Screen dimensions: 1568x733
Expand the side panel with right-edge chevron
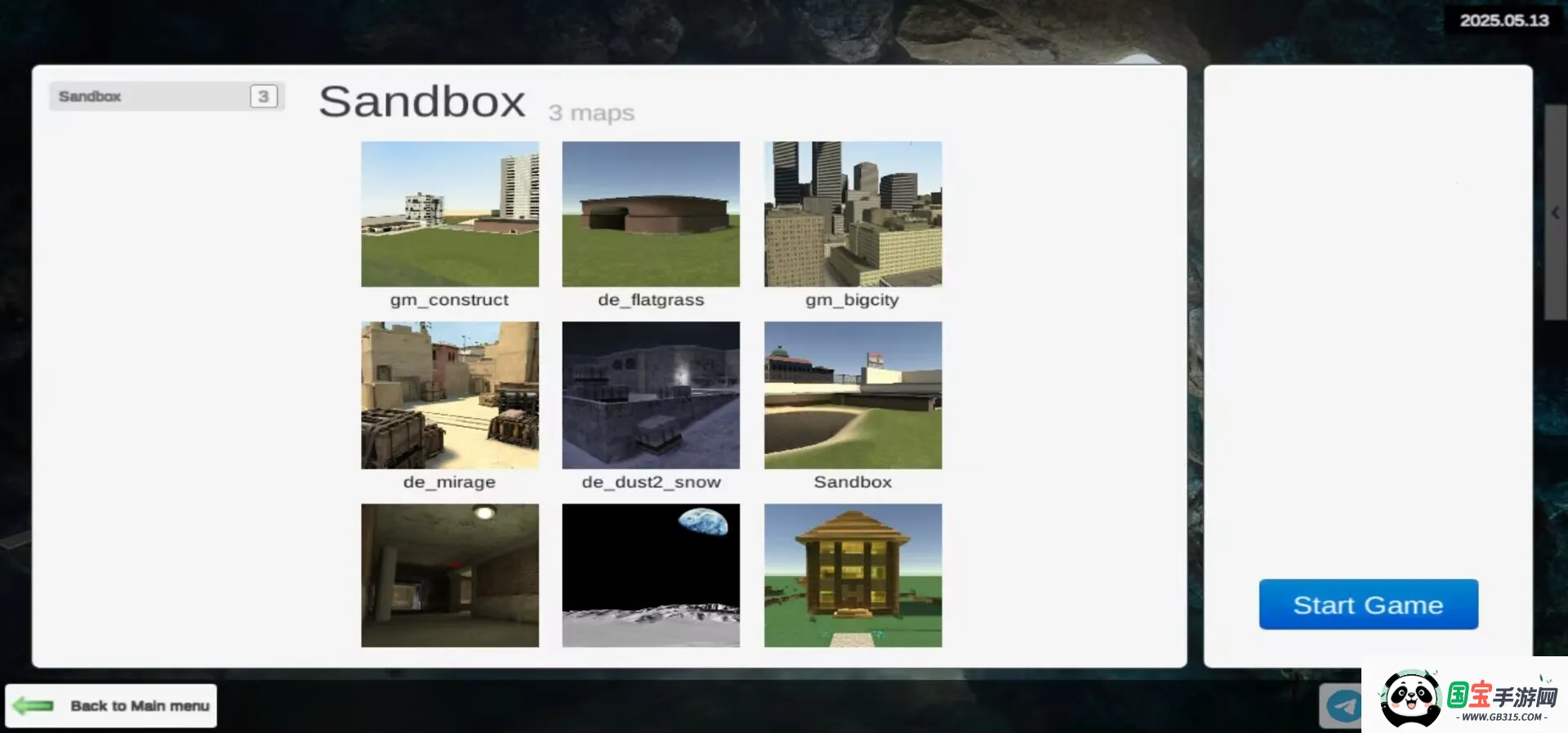click(x=1555, y=212)
